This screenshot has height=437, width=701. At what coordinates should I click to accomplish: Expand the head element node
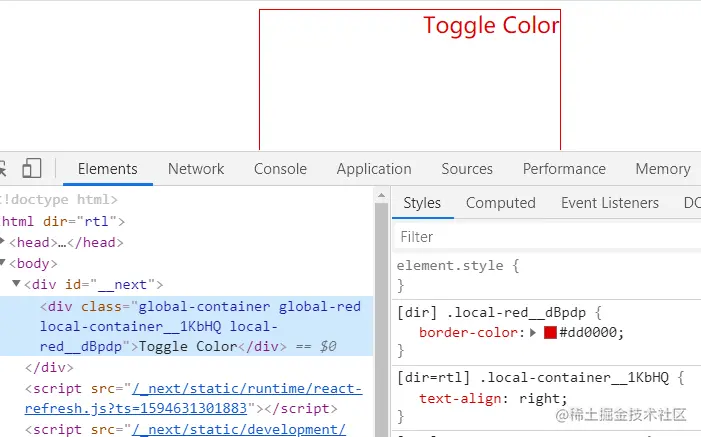[x=2, y=242]
